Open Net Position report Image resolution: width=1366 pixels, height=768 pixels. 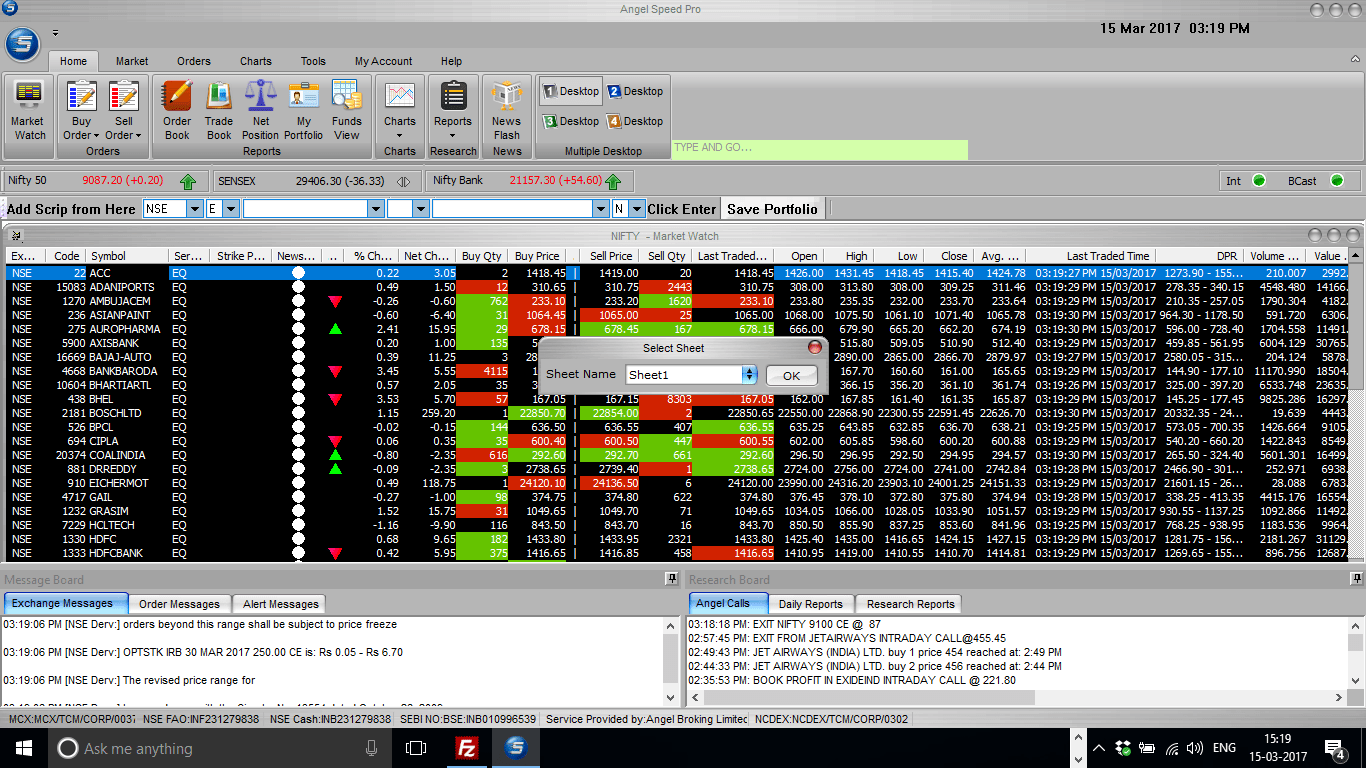[261, 110]
